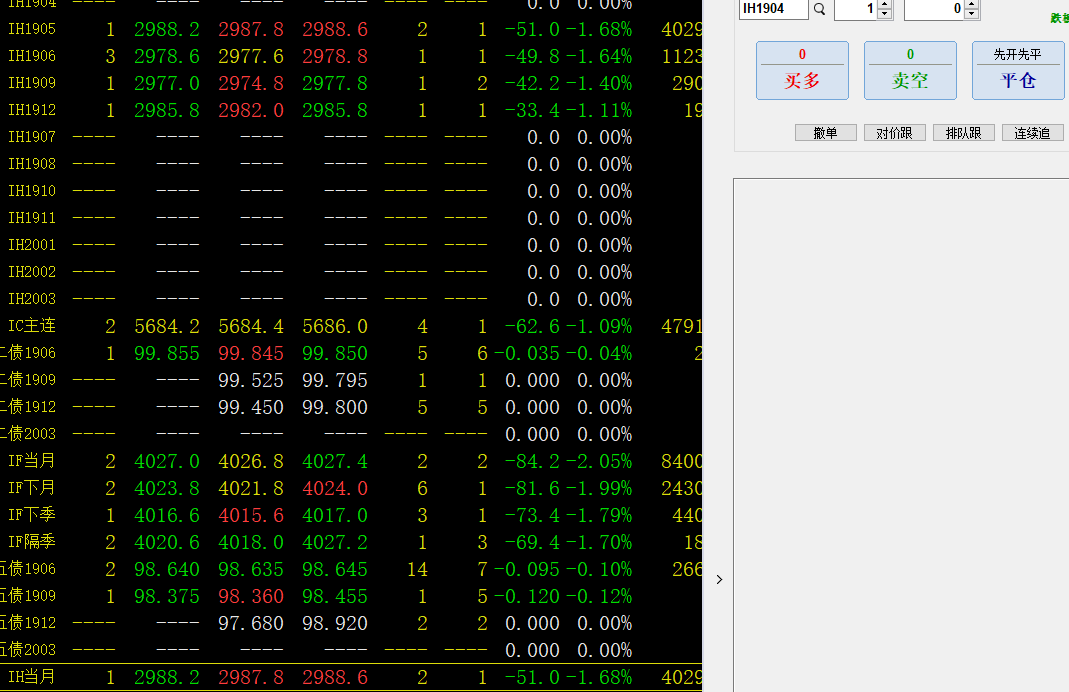Click the order quantity input field
This screenshot has width=1069, height=692.
[x=855, y=9]
